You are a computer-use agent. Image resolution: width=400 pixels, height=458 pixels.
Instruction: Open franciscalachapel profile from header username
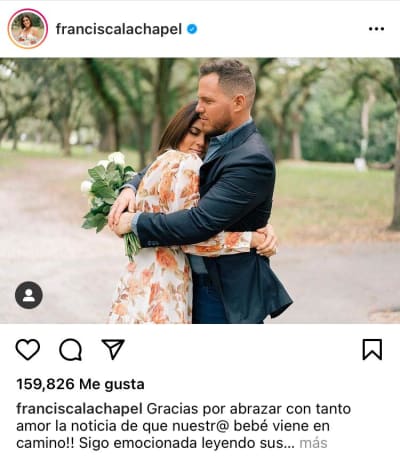pyautogui.click(x=119, y=29)
